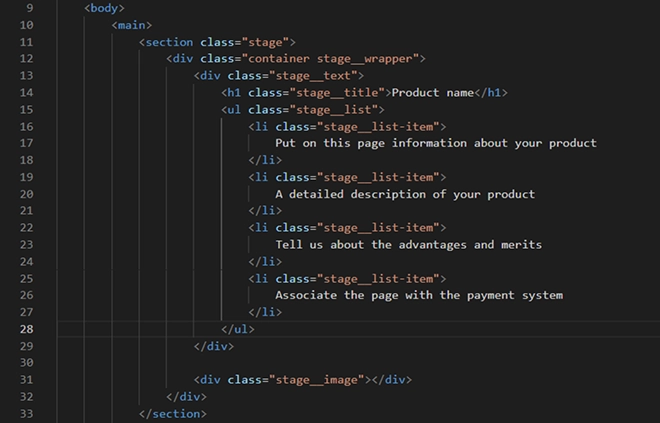The height and width of the screenshot is (423, 660).
Task: Click the closing li tag on line 27
Action: click(x=265, y=312)
